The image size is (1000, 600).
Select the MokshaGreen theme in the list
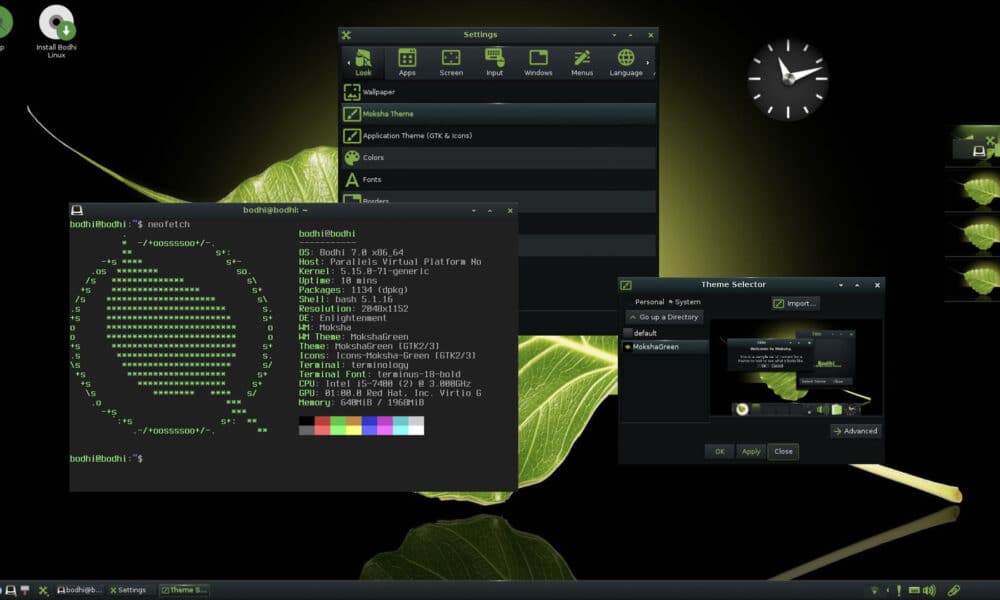click(665, 347)
